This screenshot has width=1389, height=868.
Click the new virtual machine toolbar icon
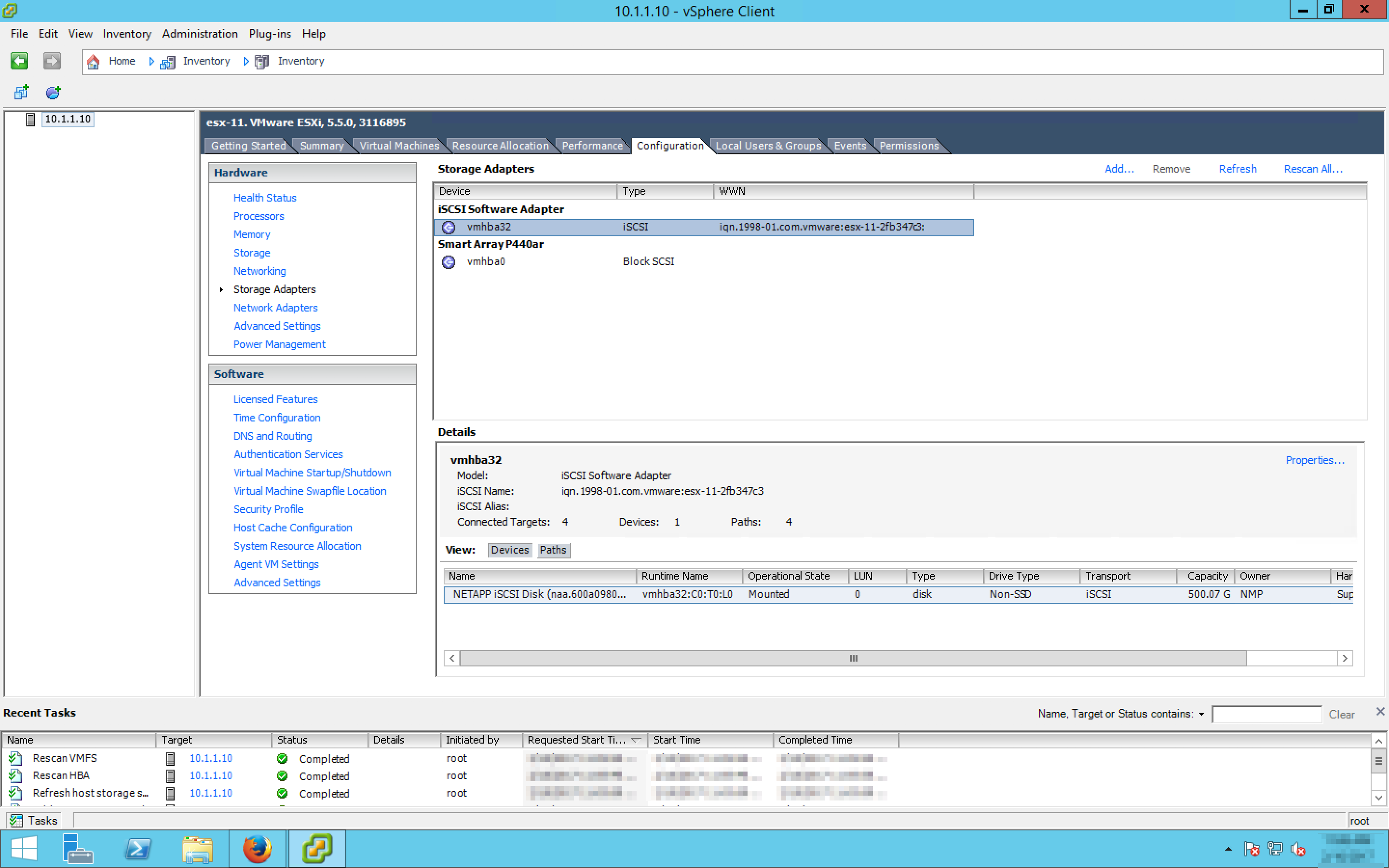pos(21,92)
